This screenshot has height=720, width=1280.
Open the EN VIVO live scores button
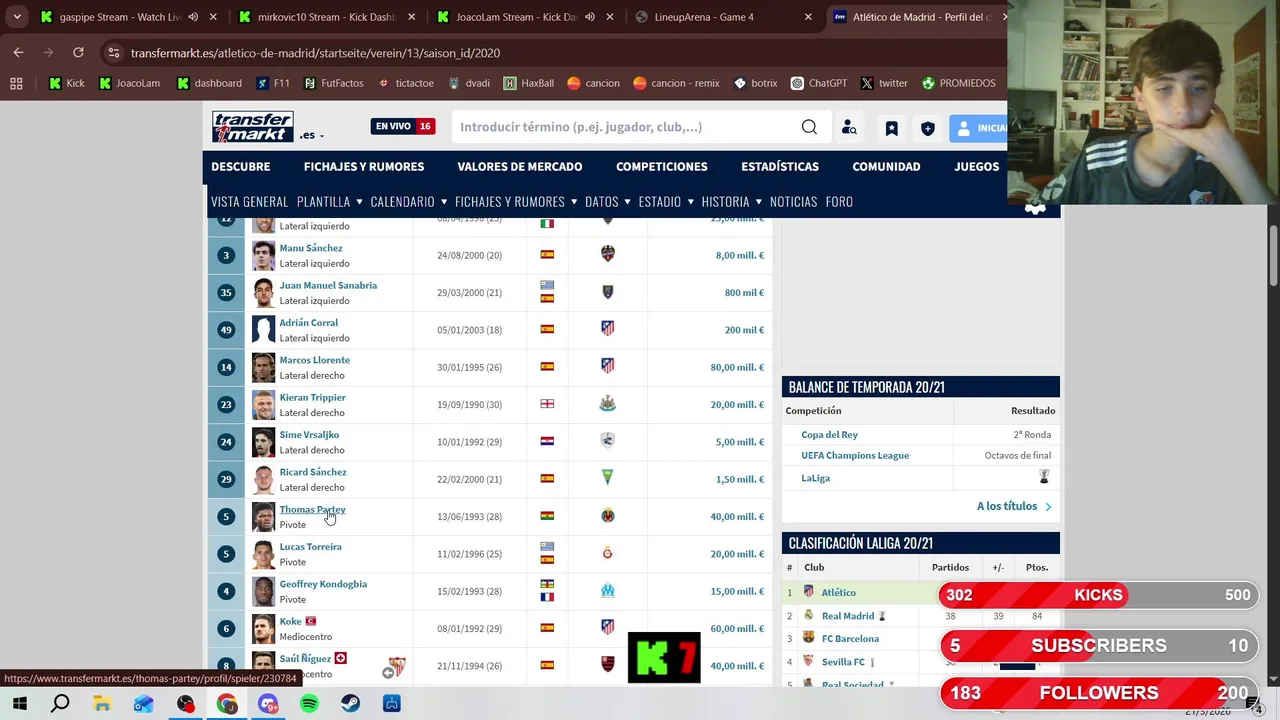(x=403, y=126)
